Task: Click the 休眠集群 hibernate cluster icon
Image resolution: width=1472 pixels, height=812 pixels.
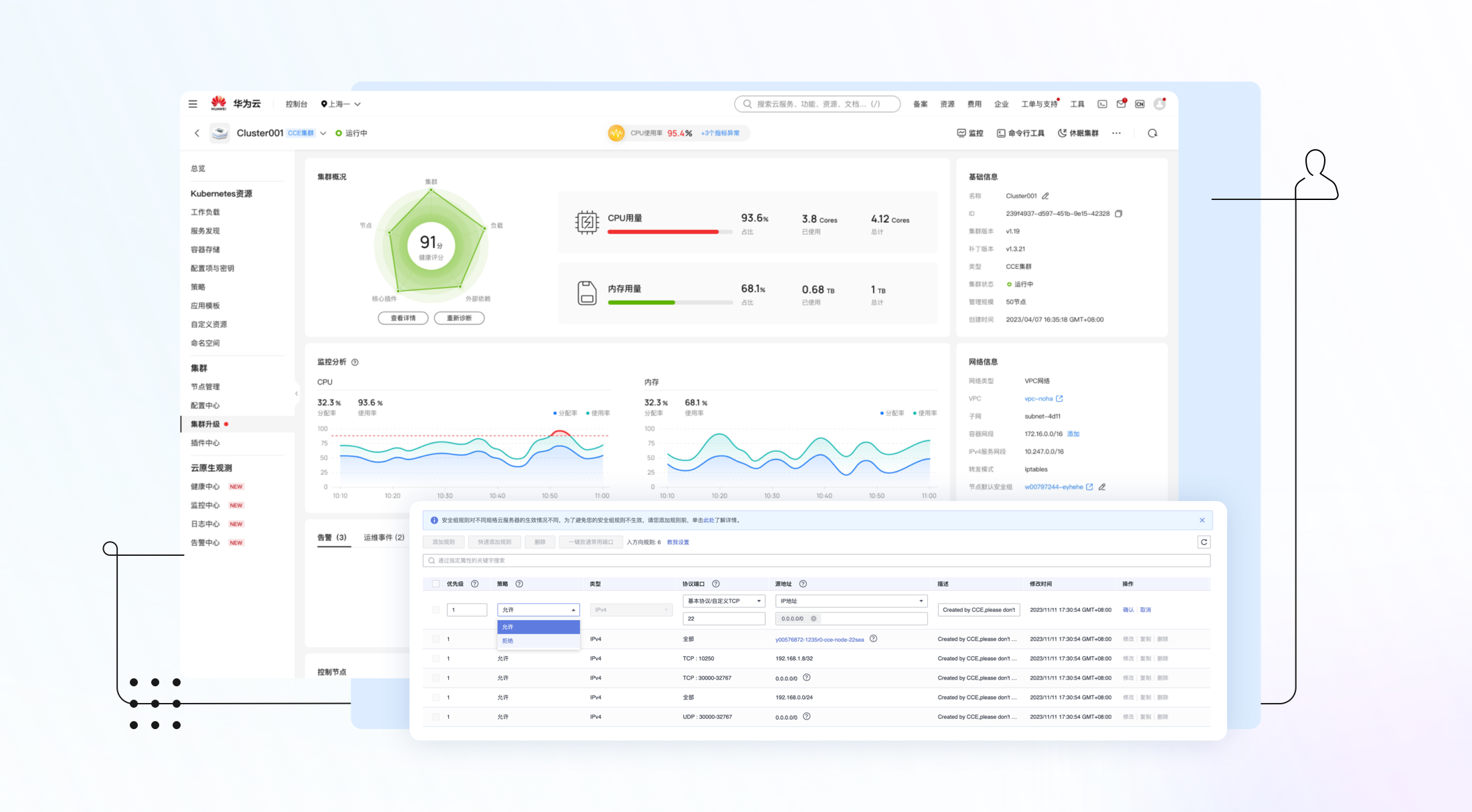Action: [1062, 133]
